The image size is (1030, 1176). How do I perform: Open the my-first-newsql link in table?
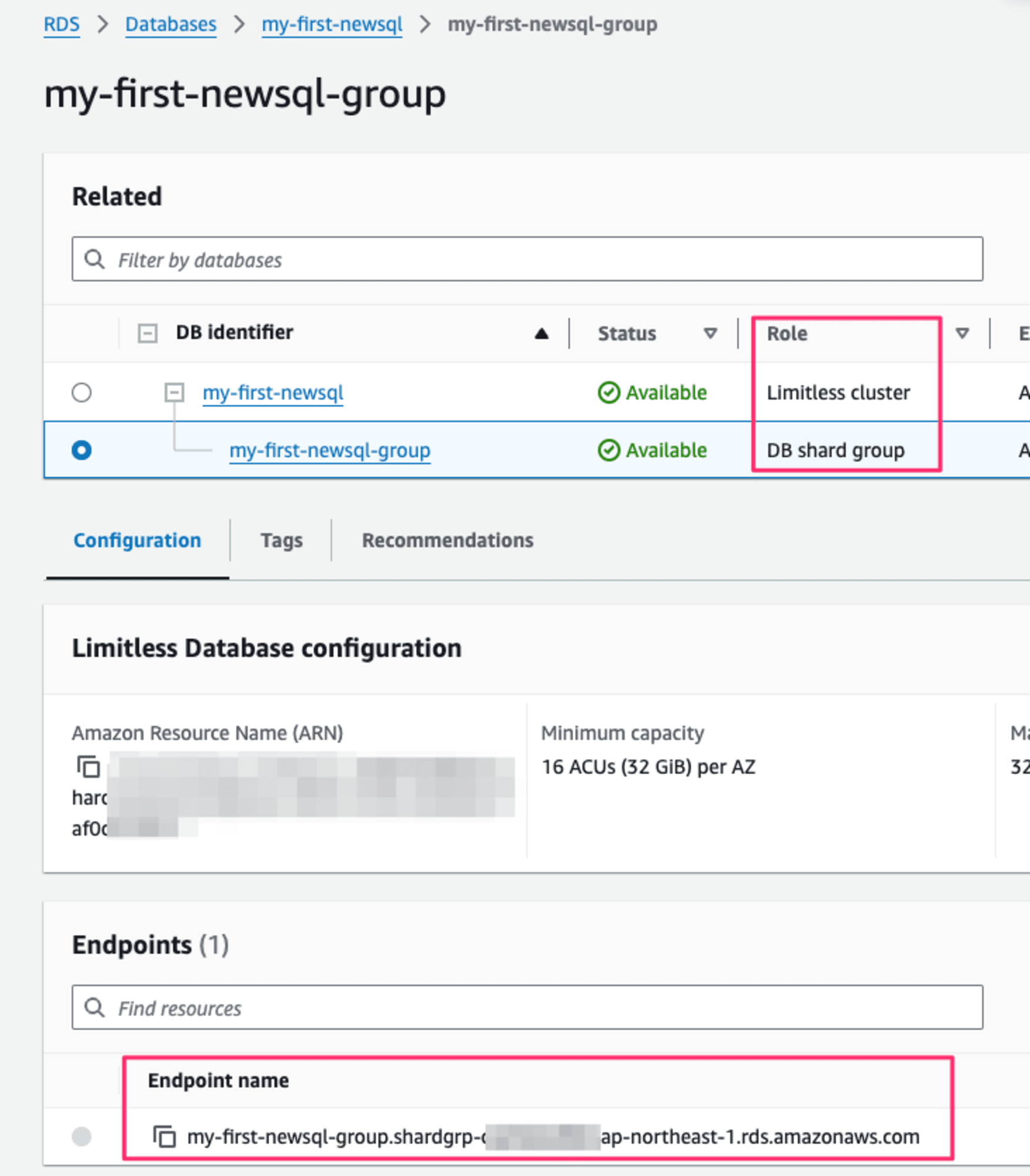coord(273,392)
